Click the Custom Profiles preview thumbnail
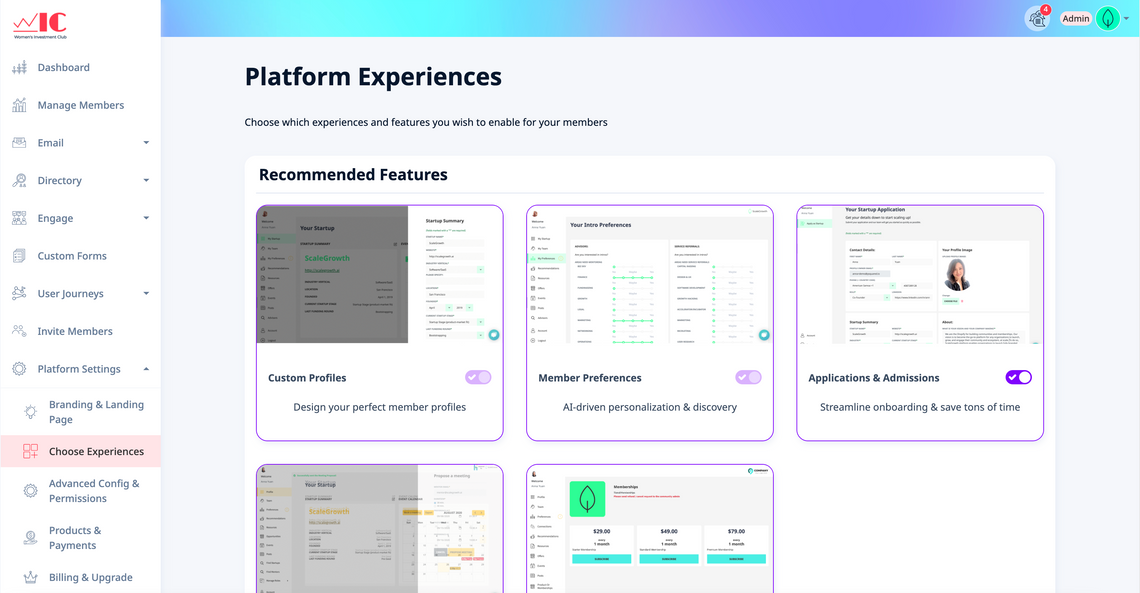 (380, 275)
